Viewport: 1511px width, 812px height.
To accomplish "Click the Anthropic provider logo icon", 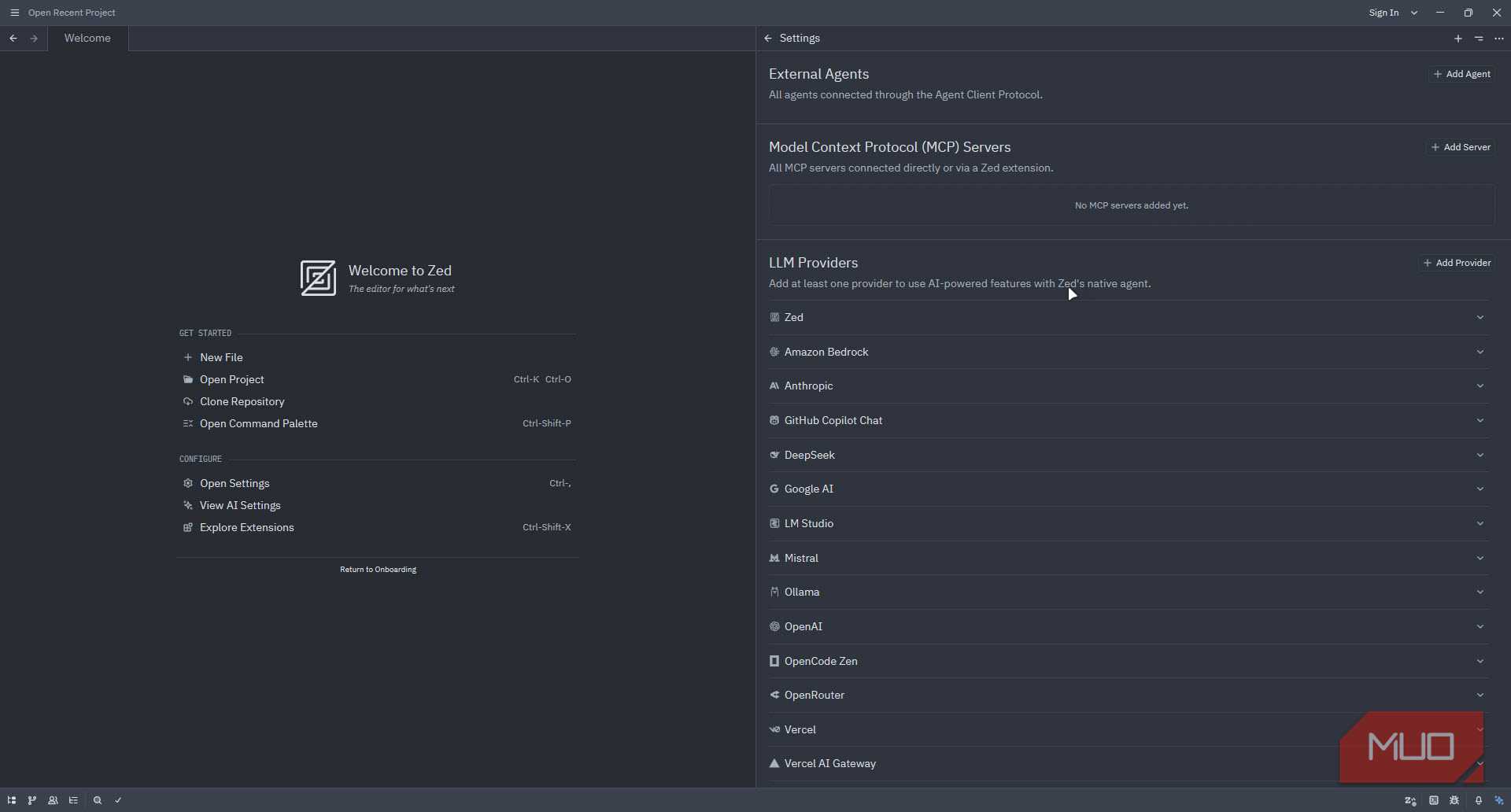I will tap(774, 386).
